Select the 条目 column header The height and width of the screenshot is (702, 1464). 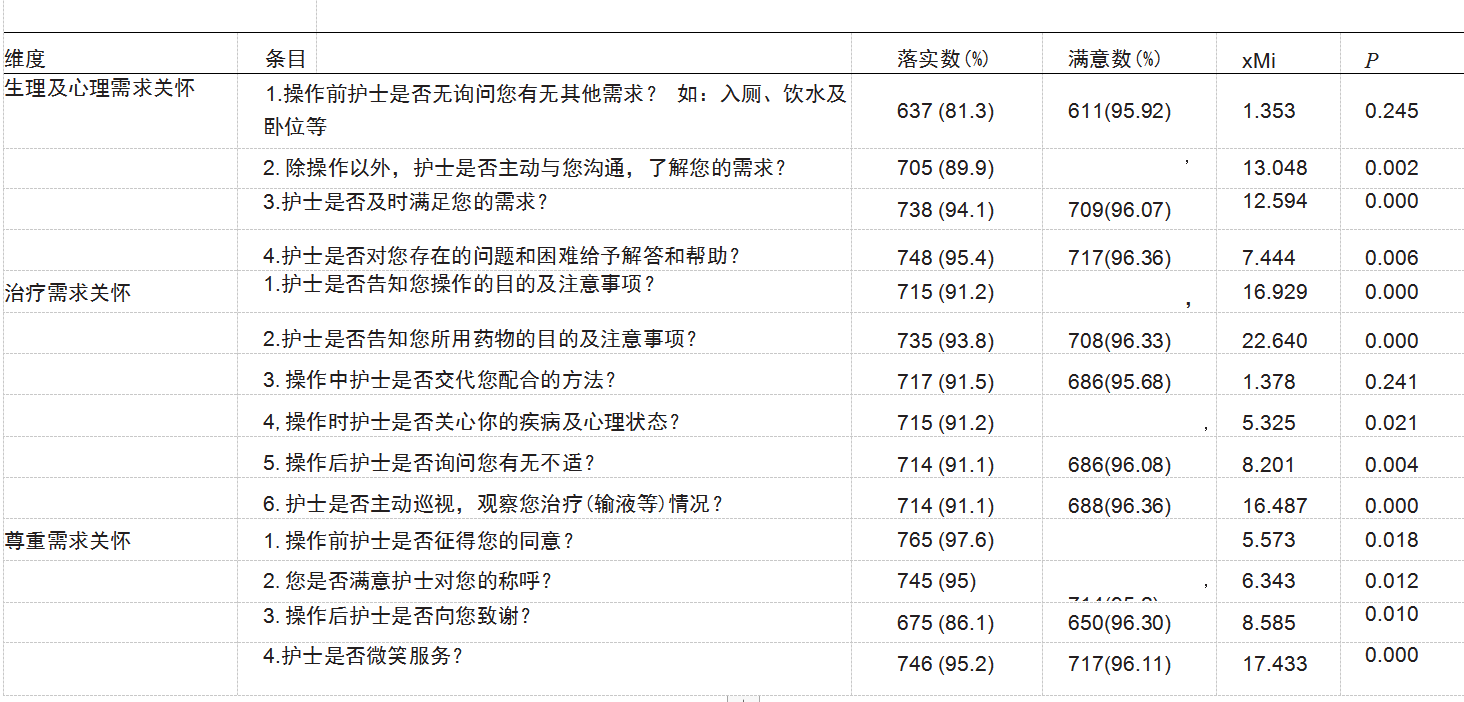pyautogui.click(x=285, y=59)
